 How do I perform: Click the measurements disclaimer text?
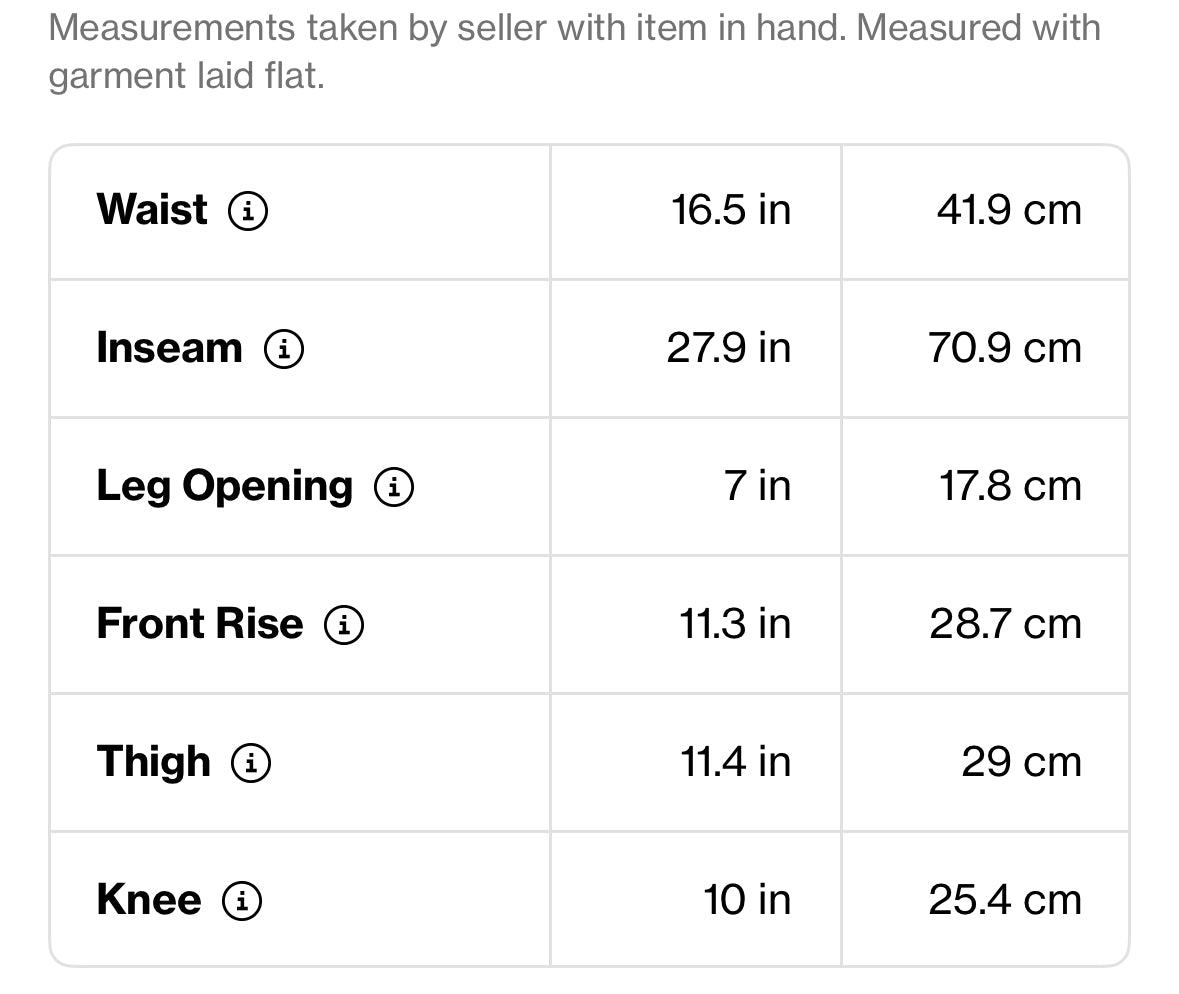[574, 51]
